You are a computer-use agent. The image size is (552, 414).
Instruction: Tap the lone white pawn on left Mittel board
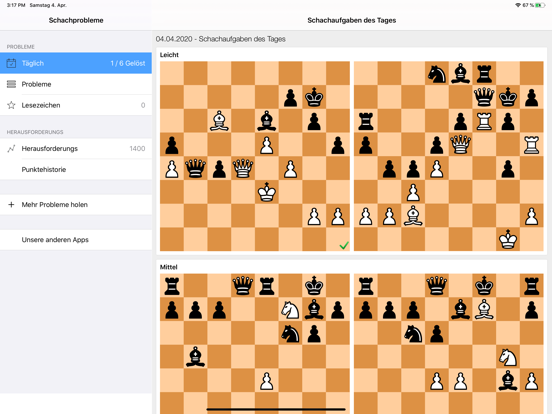(x=266, y=381)
